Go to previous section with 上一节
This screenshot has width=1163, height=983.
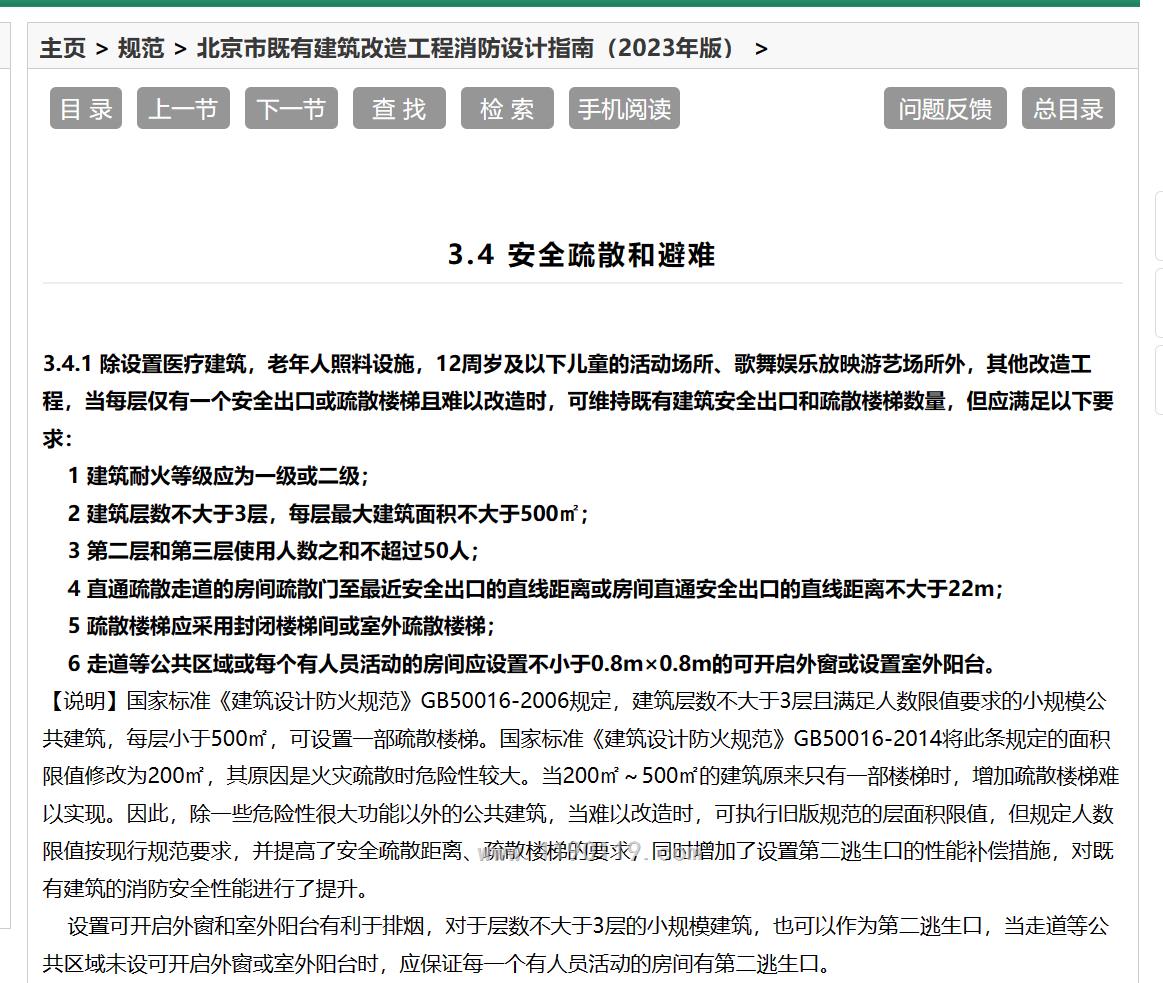point(183,108)
